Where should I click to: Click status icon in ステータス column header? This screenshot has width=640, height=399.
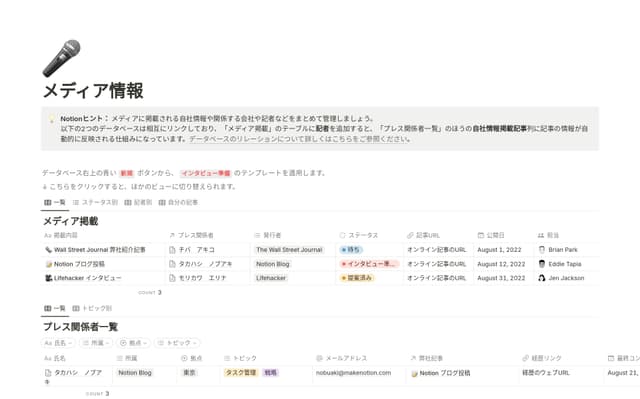pyautogui.click(x=342, y=235)
